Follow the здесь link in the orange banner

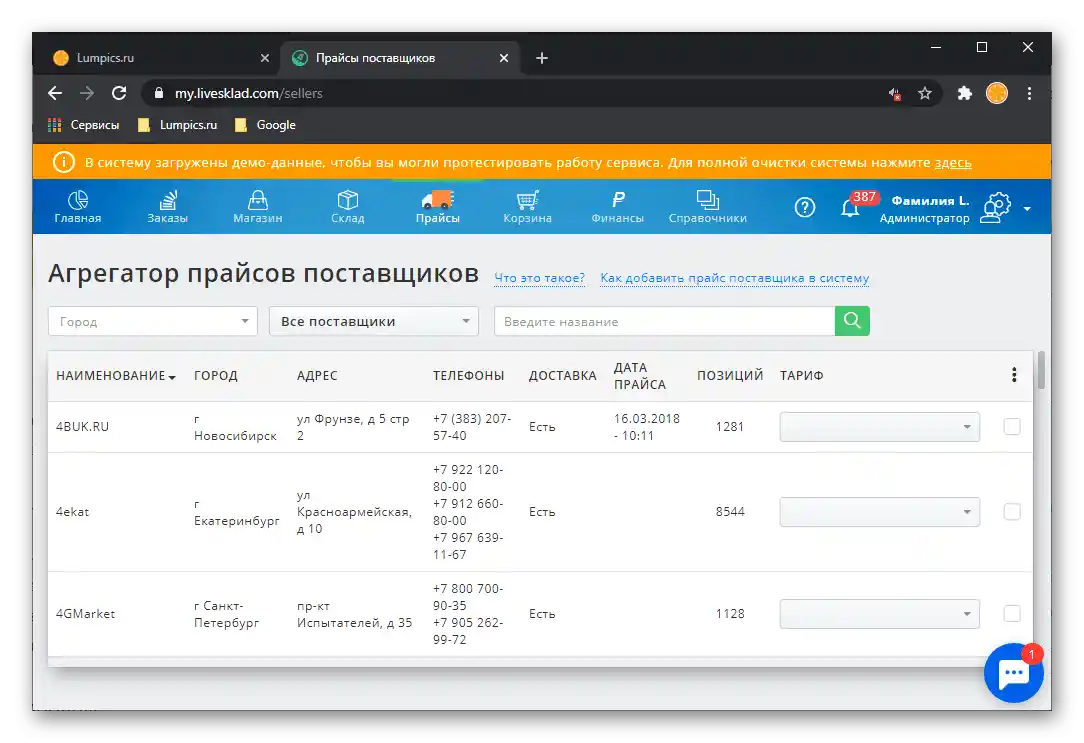(953, 162)
